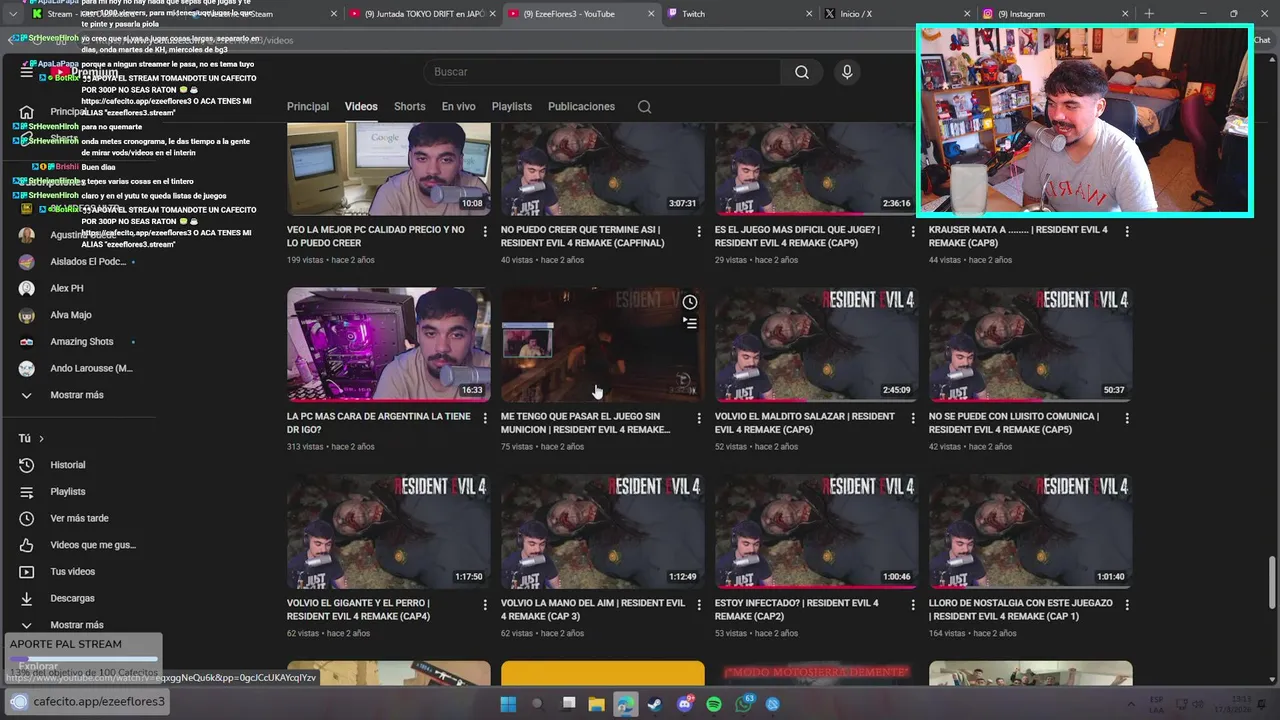Open options for NO PUEDO CREER QUE TERMINE video
The height and width of the screenshot is (720, 1280).
[x=699, y=231]
